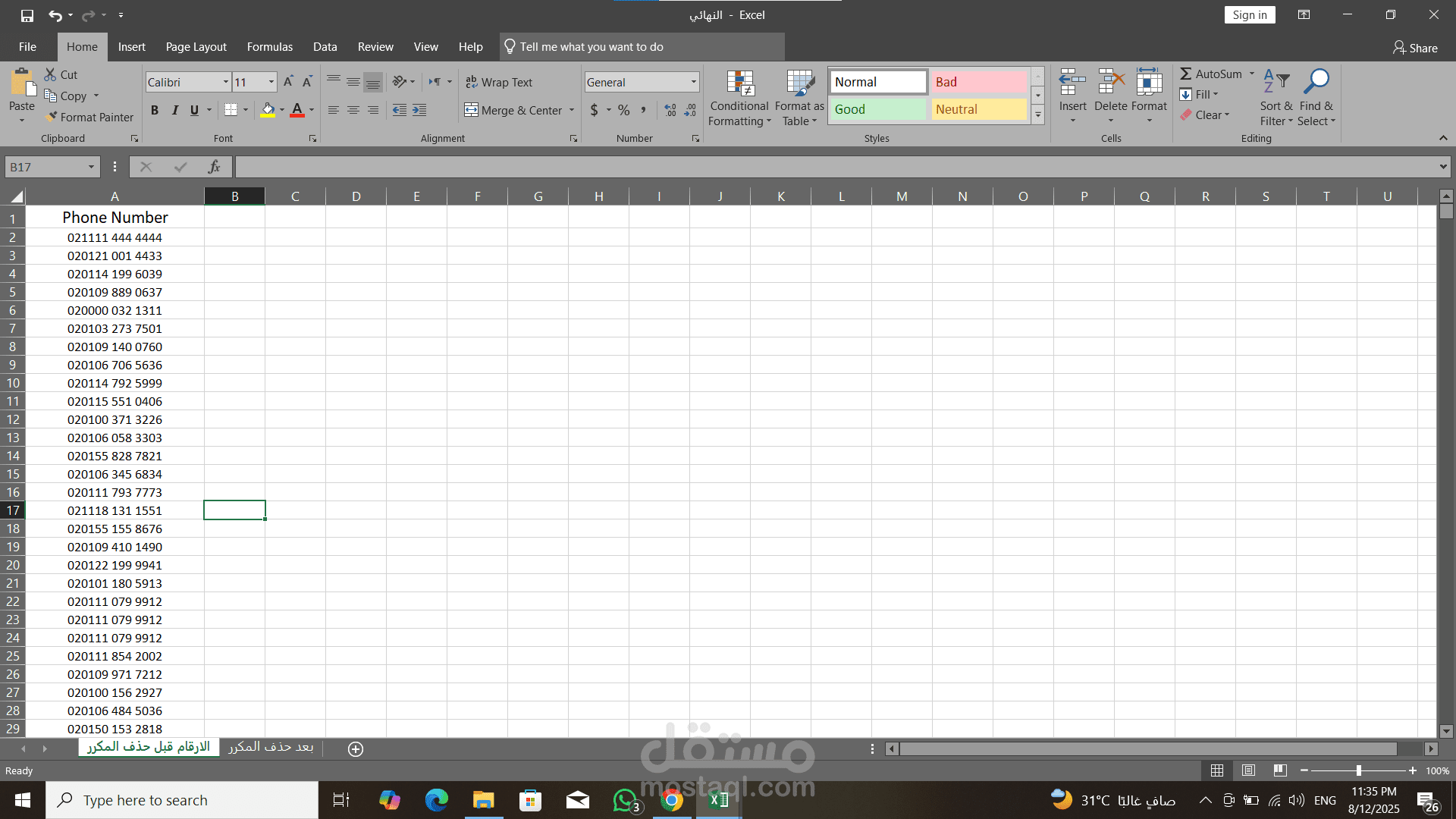This screenshot has width=1456, height=819.
Task: Toggle Italic formatting
Action: click(174, 110)
